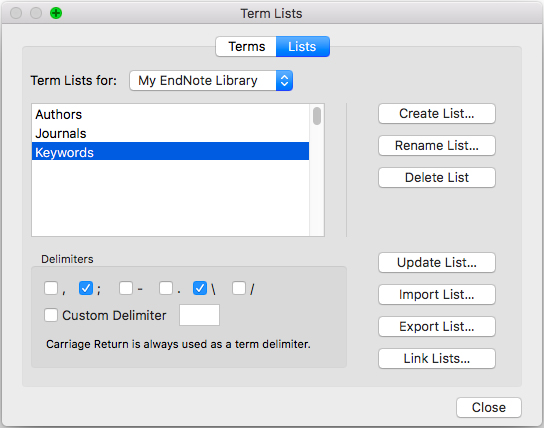The height and width of the screenshot is (428, 544).
Task: Click the Link Lists button
Action: 436,358
